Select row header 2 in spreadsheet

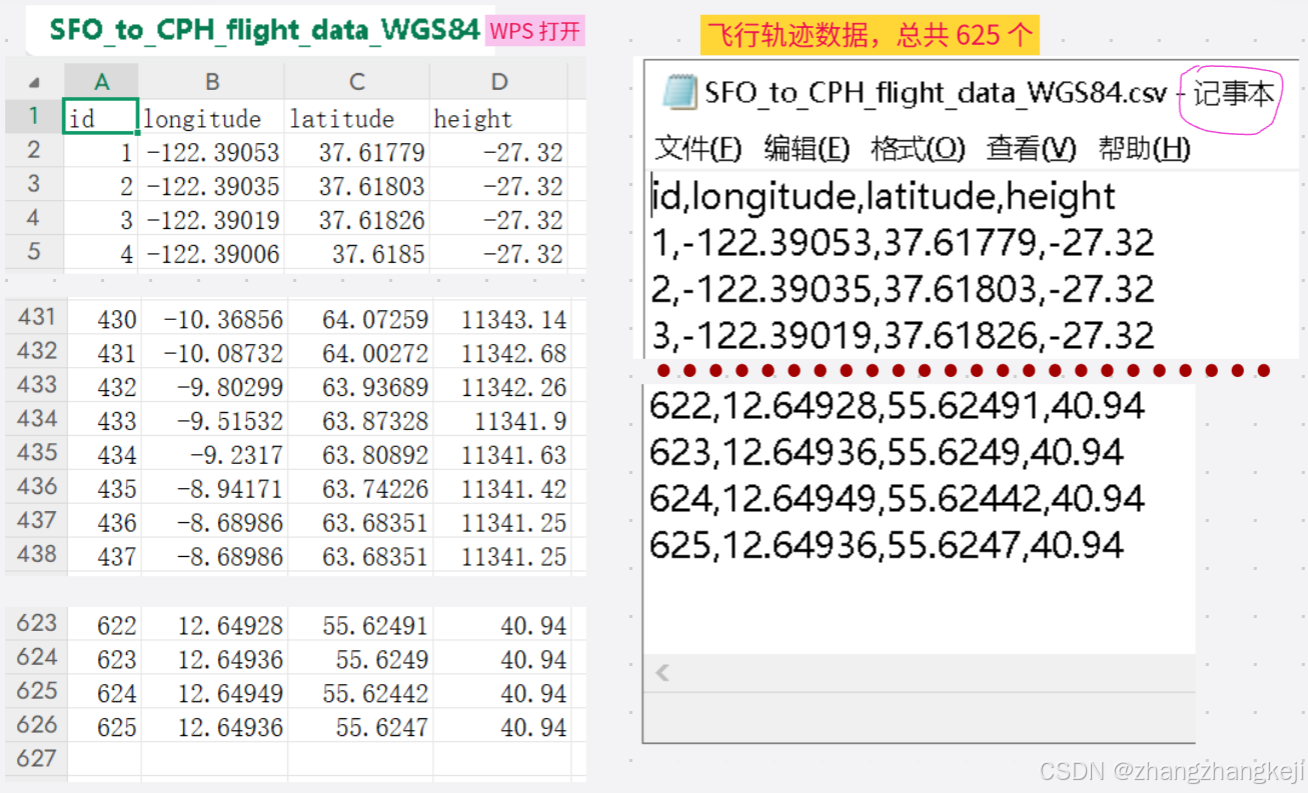click(x=34, y=151)
